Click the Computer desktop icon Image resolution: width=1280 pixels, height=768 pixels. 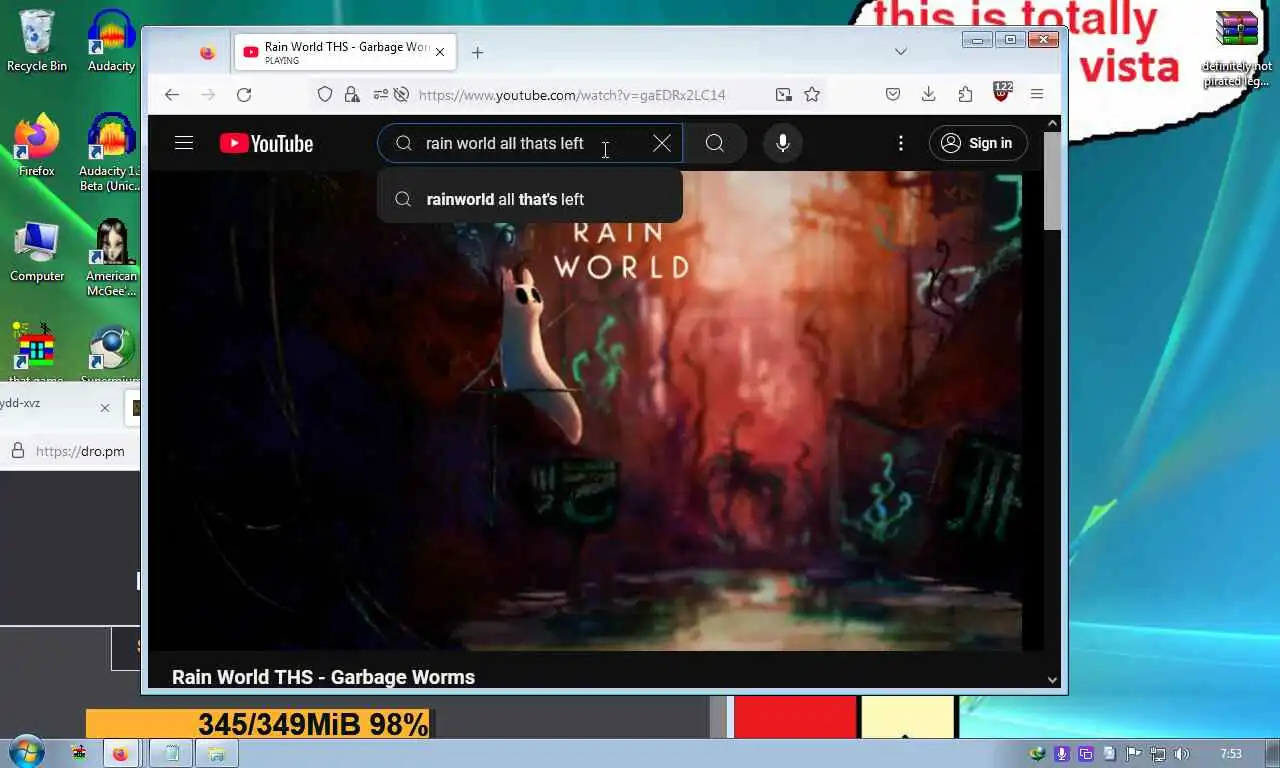click(37, 251)
